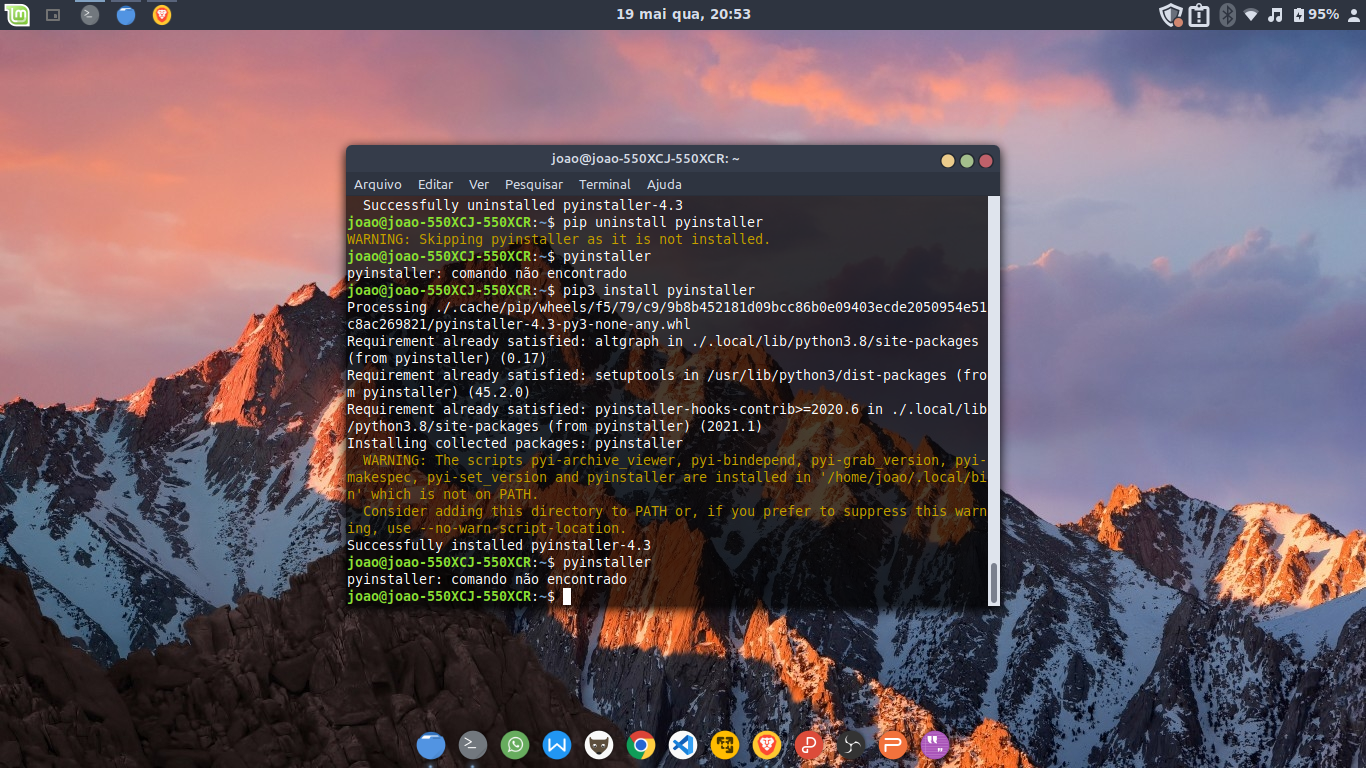The height and width of the screenshot is (768, 1366).
Task: Open the Arquivo menu in the terminal
Action: 377,184
